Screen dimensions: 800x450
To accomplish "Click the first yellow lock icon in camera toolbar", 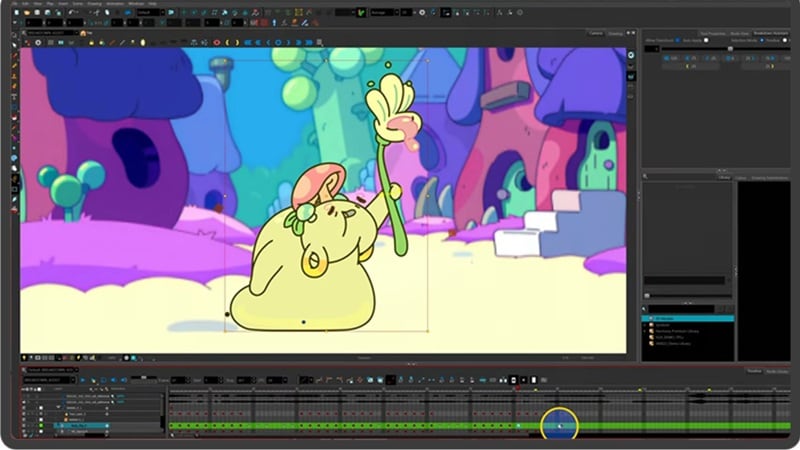I will pos(91,42).
